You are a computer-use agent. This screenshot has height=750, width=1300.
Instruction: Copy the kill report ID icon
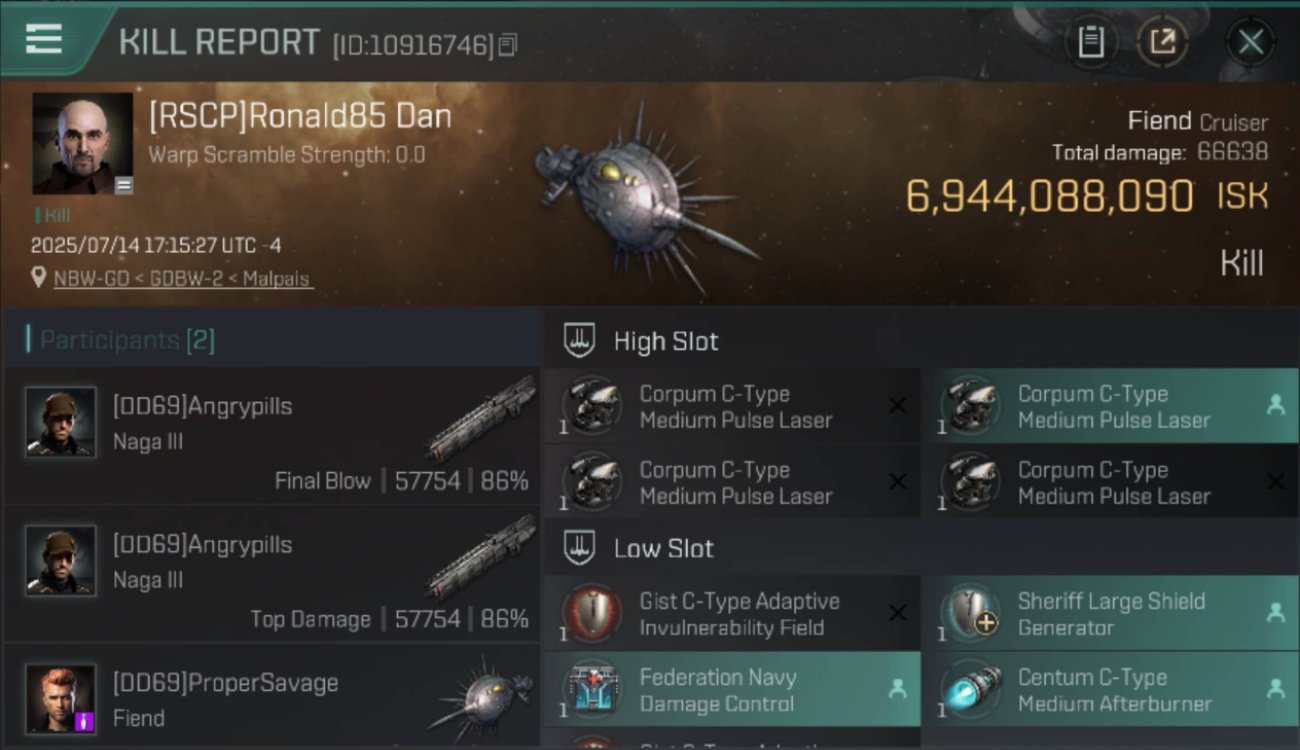click(x=508, y=45)
